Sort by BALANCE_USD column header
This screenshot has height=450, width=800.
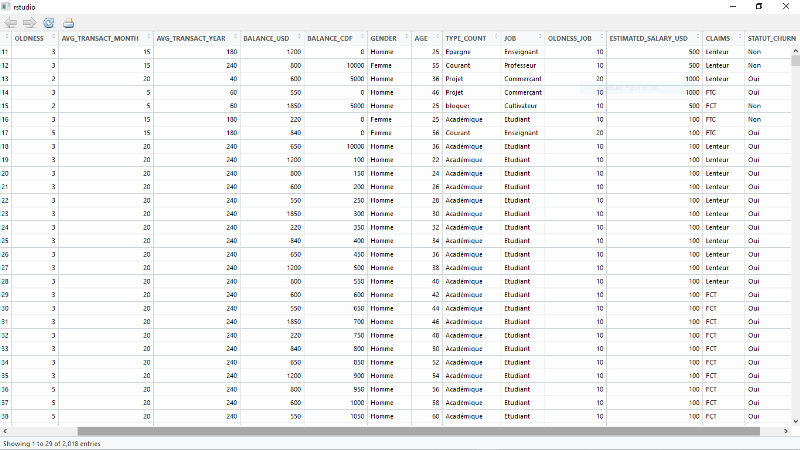point(265,39)
